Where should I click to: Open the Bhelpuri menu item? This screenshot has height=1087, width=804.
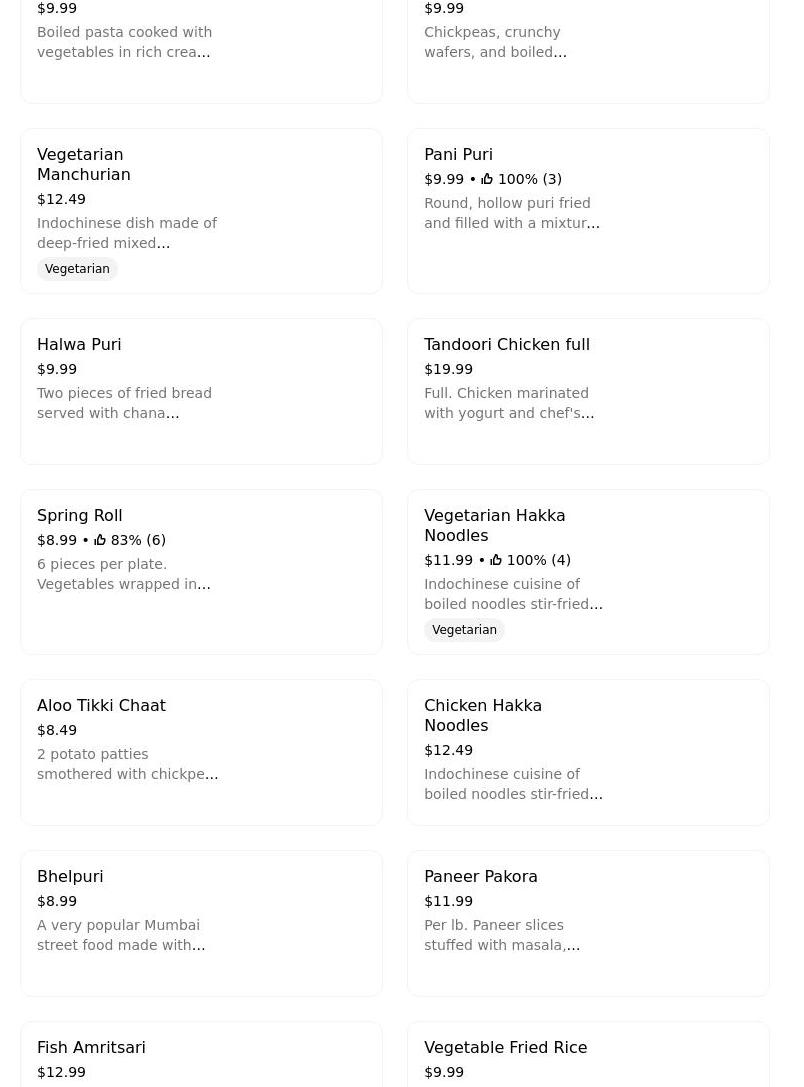[70, 877]
